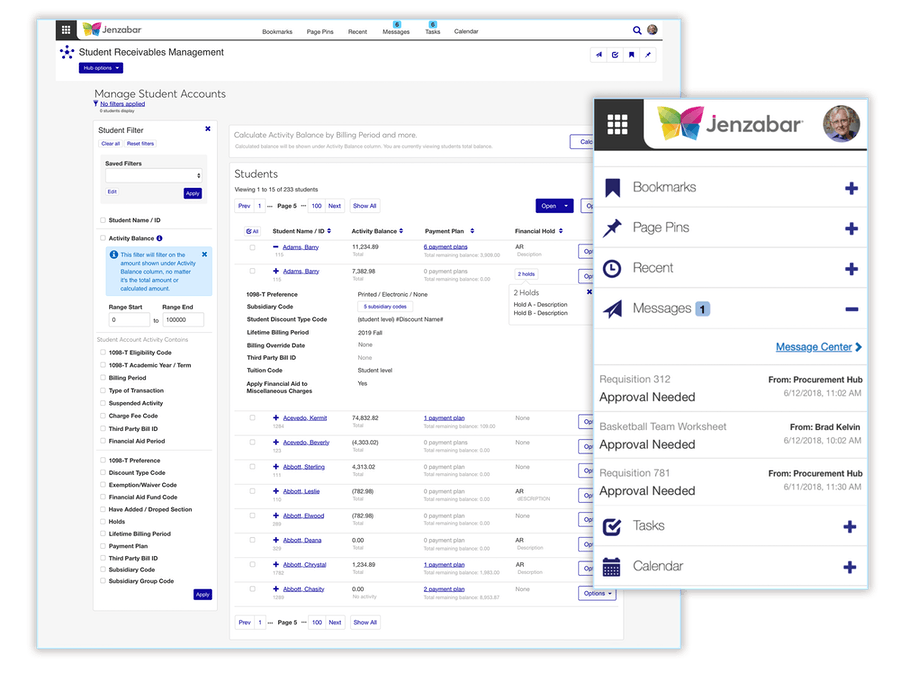900x673 pixels.
Task: Click the Tasks checkmark icon in the panel
Action: 612,526
